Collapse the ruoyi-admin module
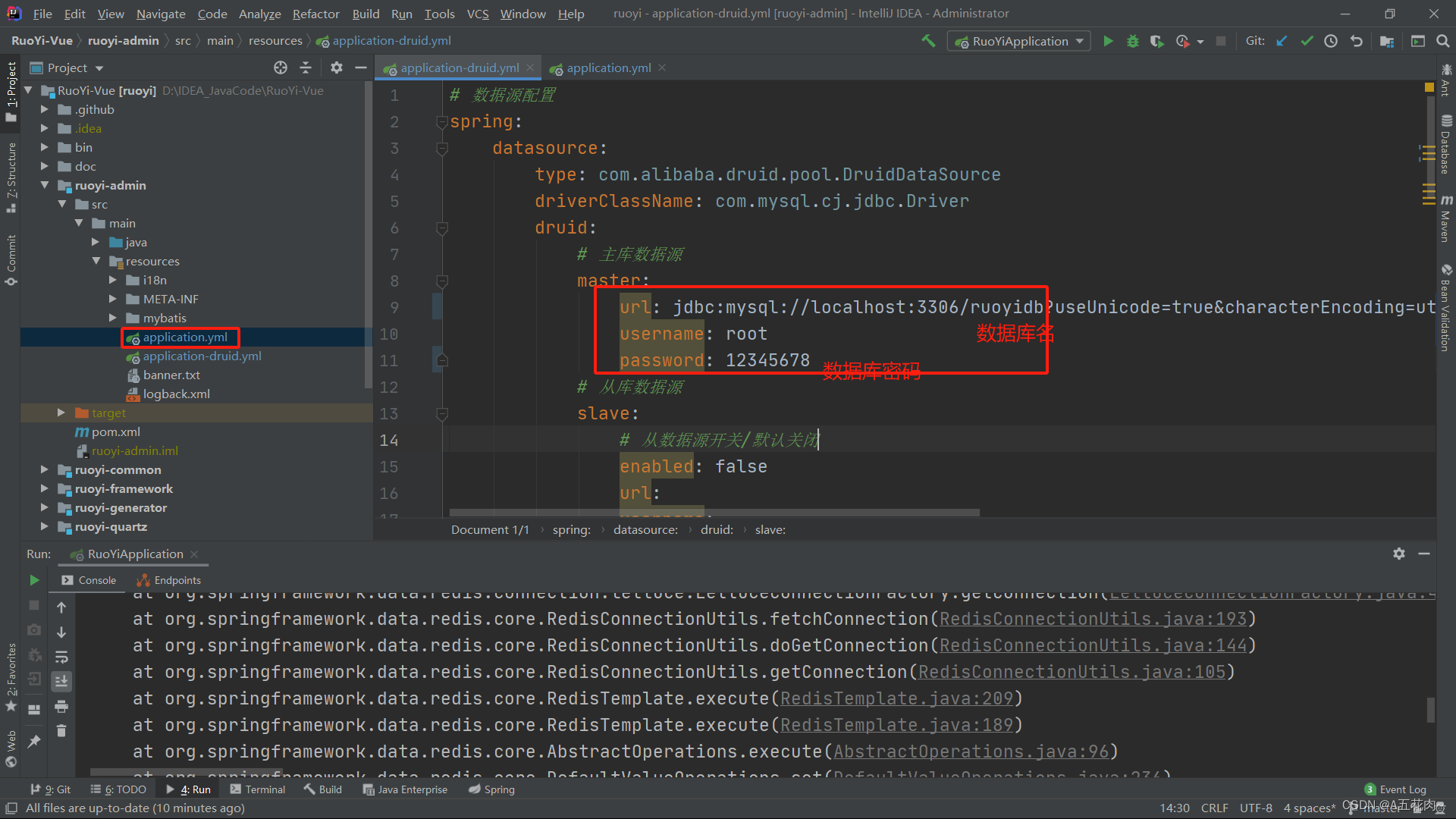The width and height of the screenshot is (1456, 819). (44, 185)
